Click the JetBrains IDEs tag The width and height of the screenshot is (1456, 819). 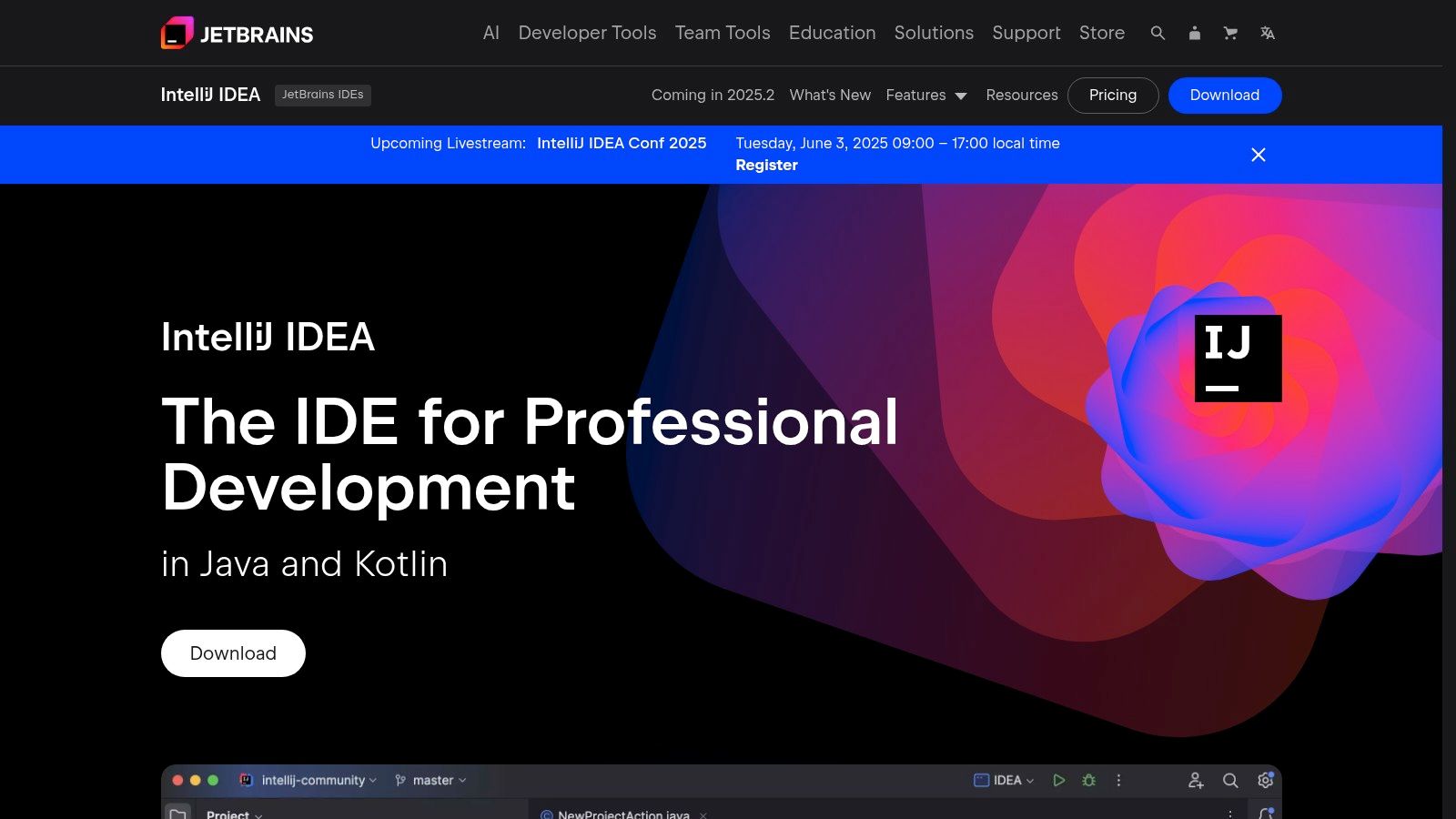click(x=323, y=95)
